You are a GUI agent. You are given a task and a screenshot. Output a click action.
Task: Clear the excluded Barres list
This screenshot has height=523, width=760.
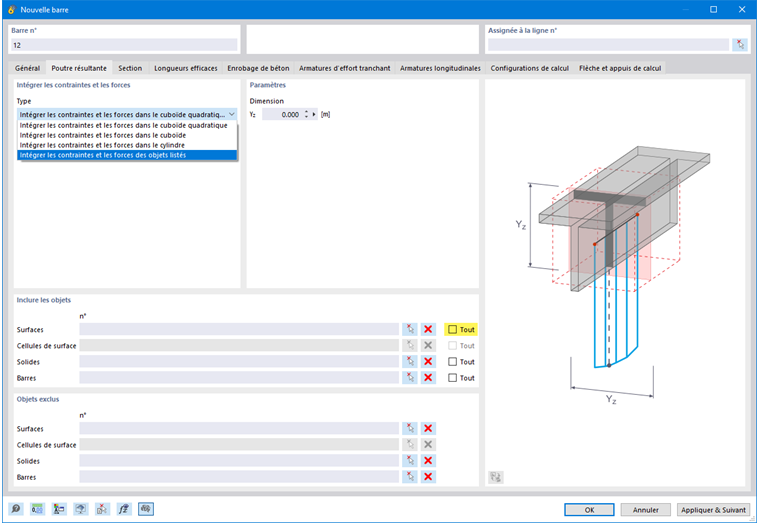tap(428, 477)
